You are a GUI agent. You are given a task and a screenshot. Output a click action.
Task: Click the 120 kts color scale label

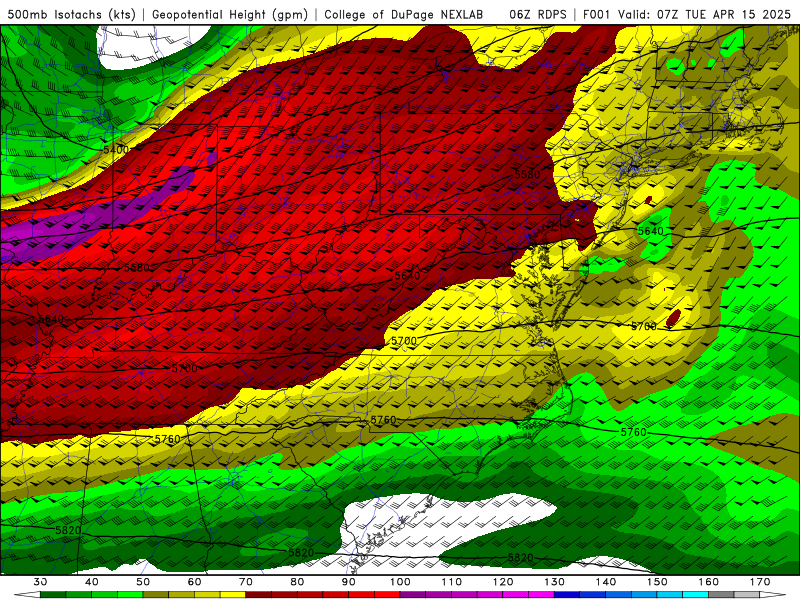point(503,582)
